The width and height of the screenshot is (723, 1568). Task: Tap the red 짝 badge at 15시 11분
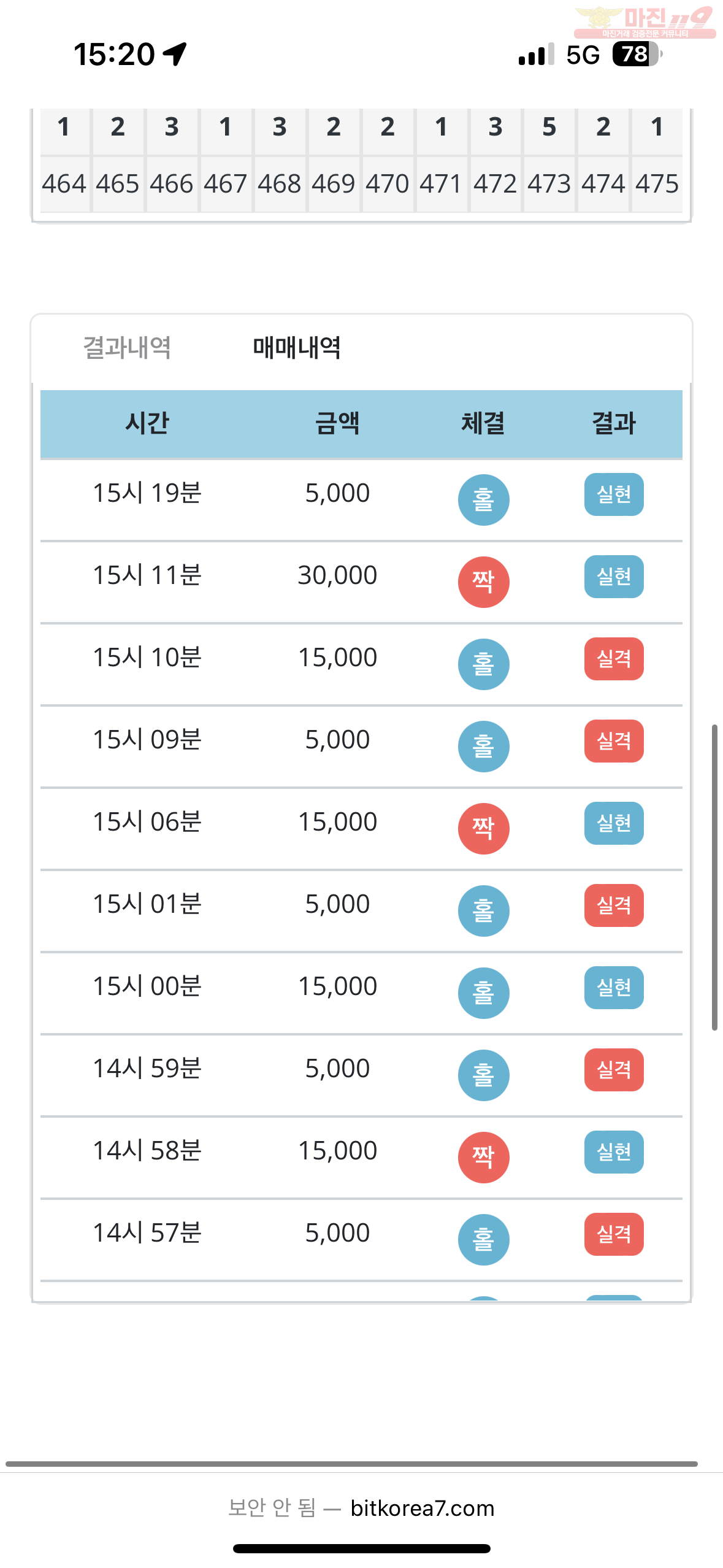click(x=483, y=582)
